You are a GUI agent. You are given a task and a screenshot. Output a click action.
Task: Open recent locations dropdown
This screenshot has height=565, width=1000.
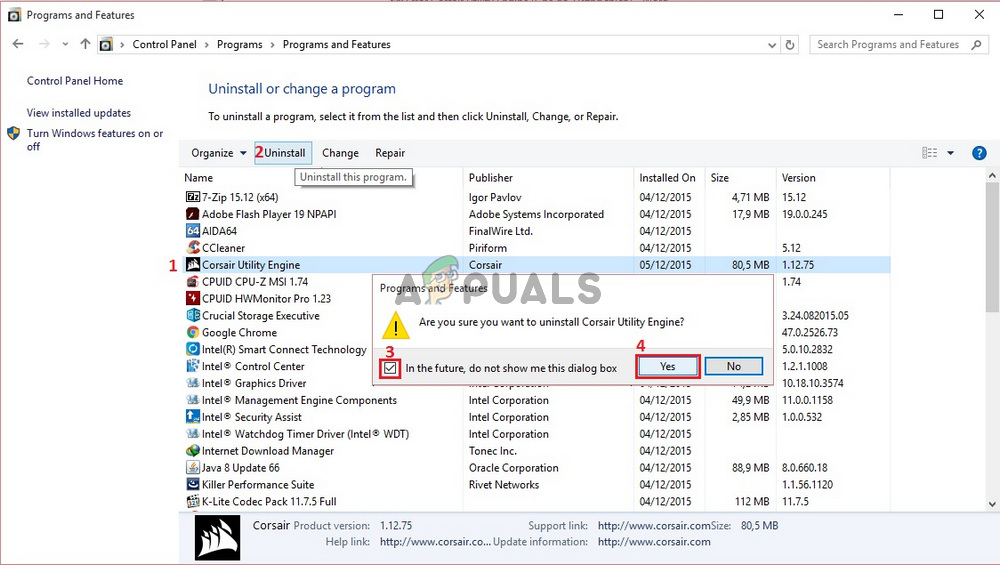pos(65,45)
